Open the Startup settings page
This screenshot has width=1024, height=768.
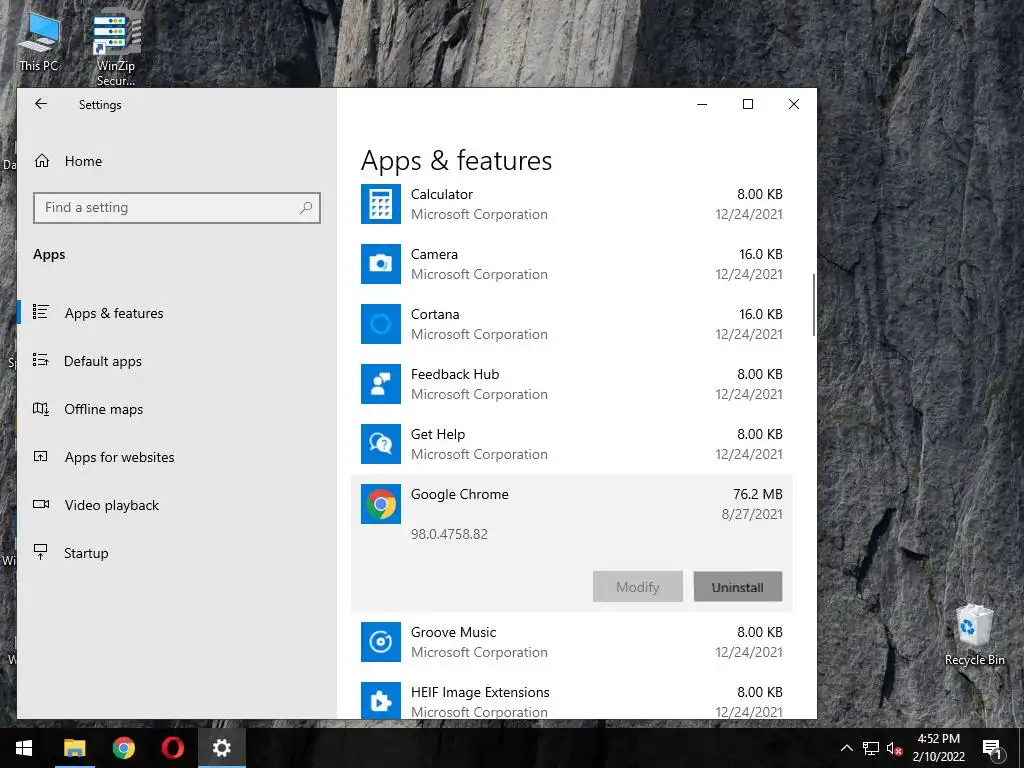pyautogui.click(x=86, y=553)
